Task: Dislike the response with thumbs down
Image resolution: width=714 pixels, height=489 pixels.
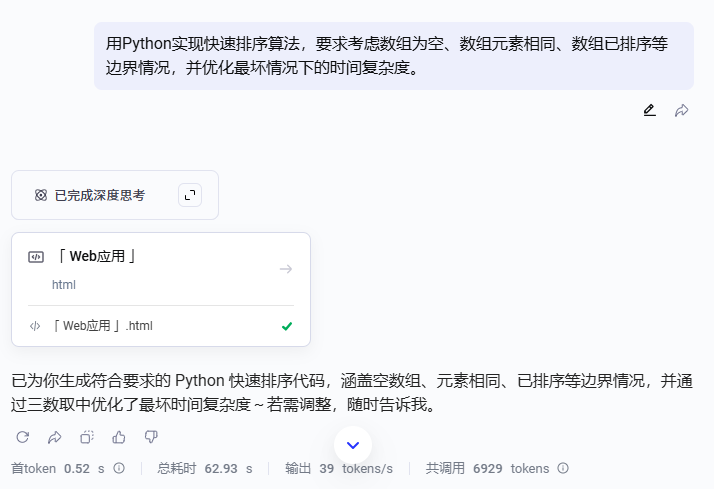Action: pyautogui.click(x=151, y=437)
